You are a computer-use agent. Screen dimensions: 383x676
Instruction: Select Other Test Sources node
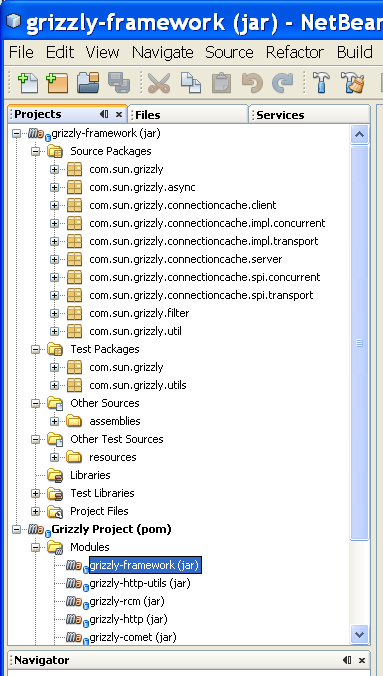tap(116, 439)
